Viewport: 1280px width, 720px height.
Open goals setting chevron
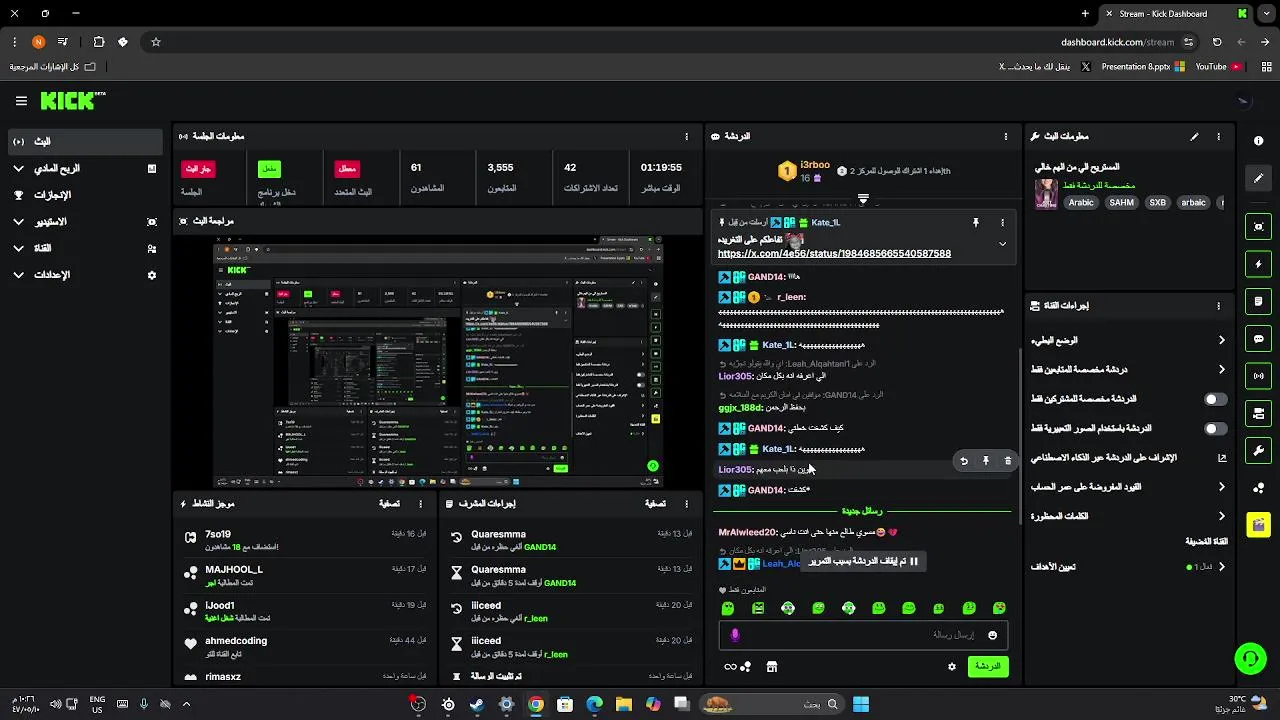pyautogui.click(x=1221, y=567)
